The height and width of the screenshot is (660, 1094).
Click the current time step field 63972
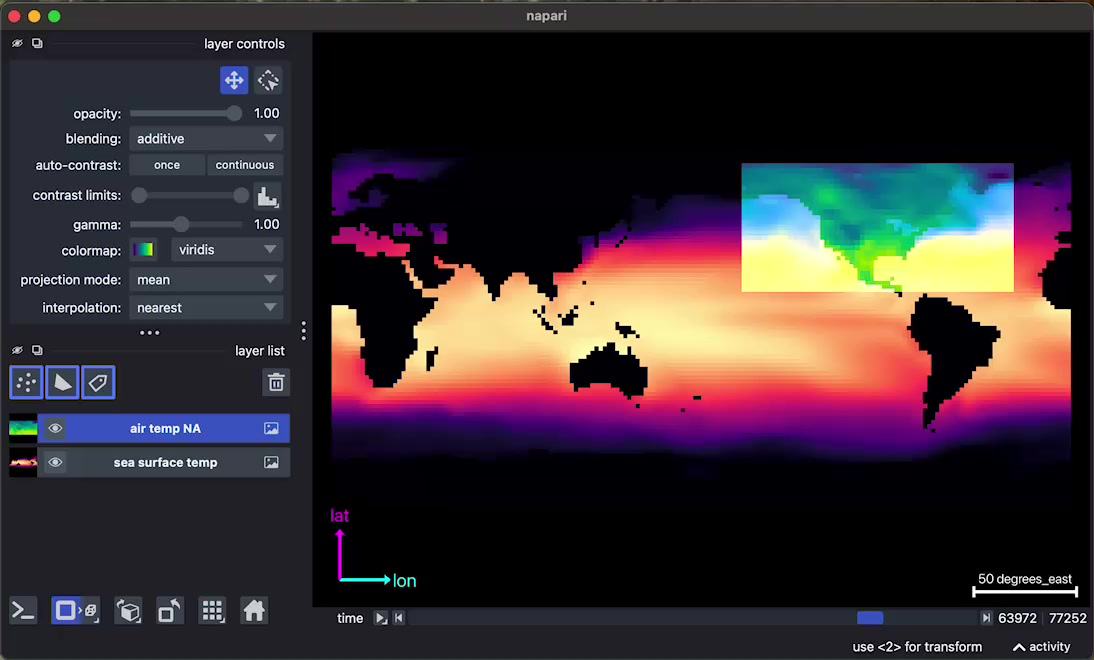pos(1017,618)
